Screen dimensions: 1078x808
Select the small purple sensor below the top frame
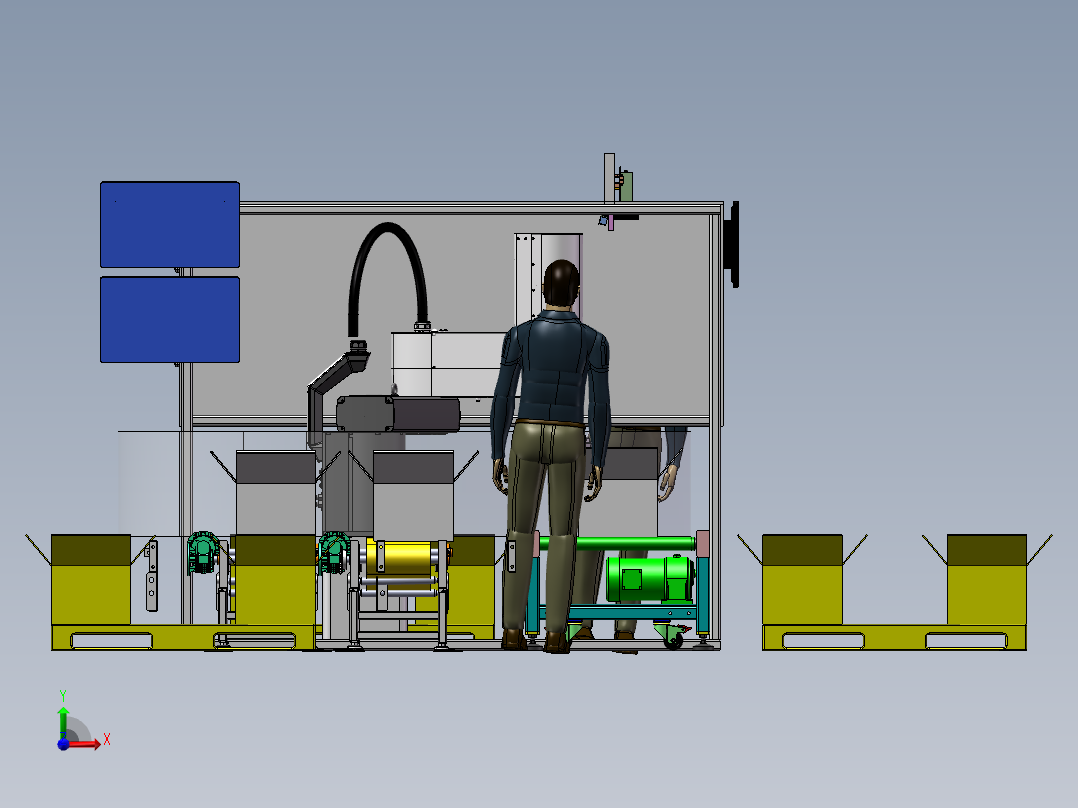tap(610, 222)
